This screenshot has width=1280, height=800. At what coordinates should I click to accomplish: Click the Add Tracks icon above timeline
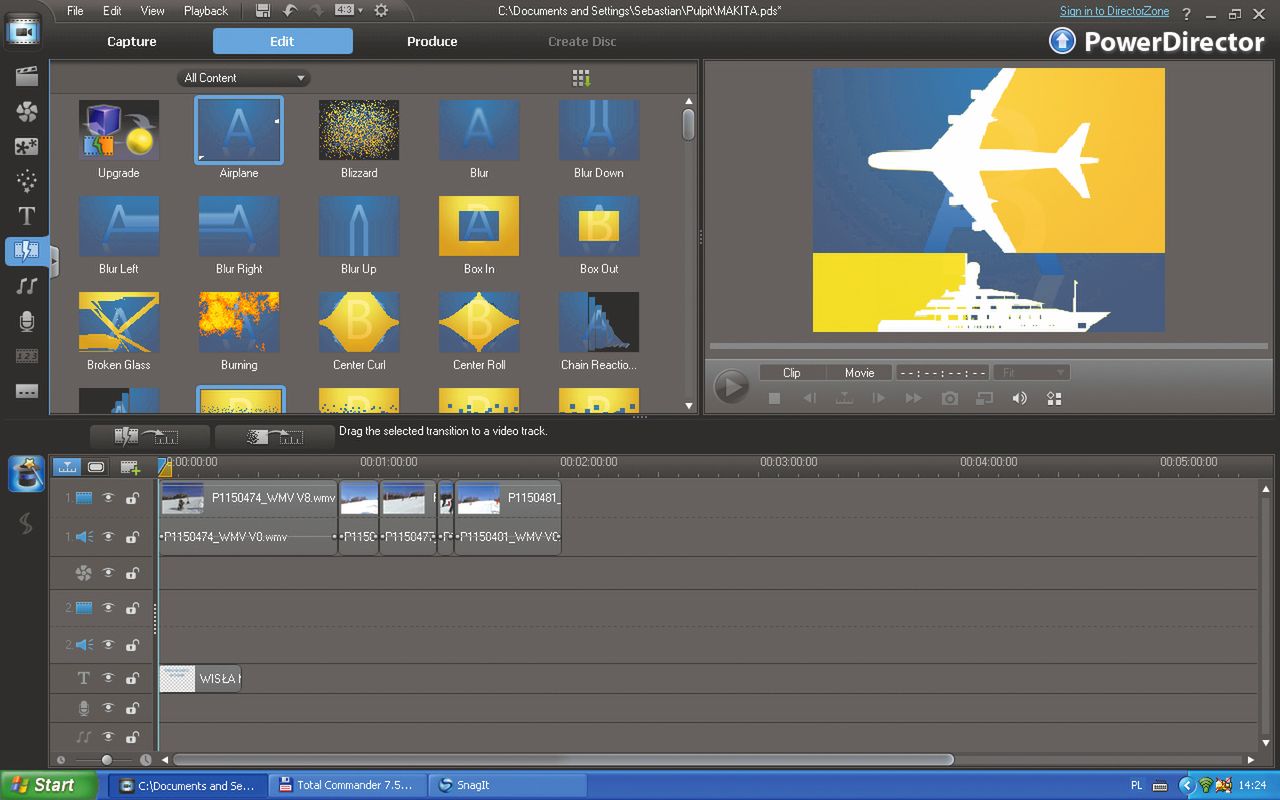point(130,467)
